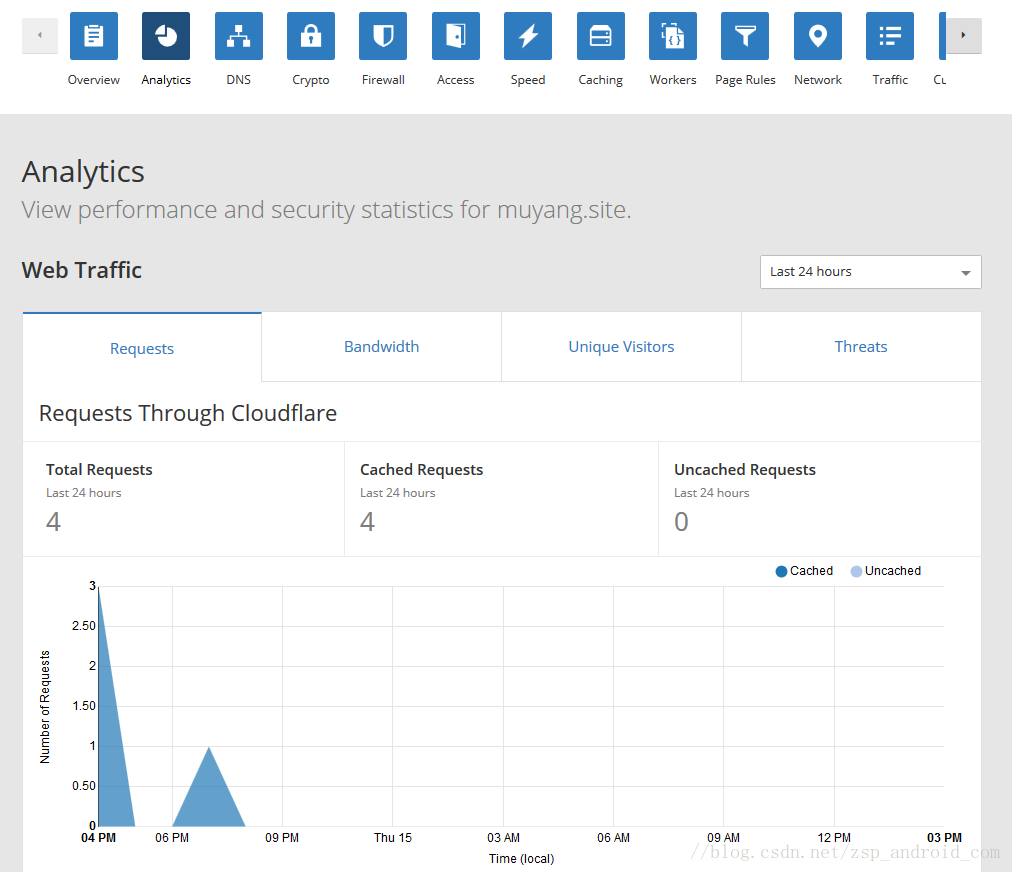Switch to the Requests tab

point(142,348)
